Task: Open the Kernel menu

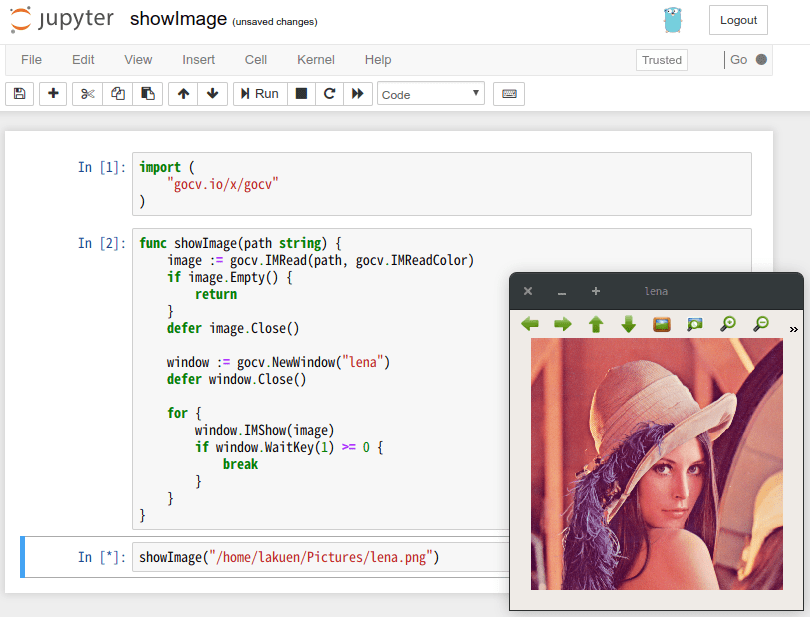Action: coord(316,60)
